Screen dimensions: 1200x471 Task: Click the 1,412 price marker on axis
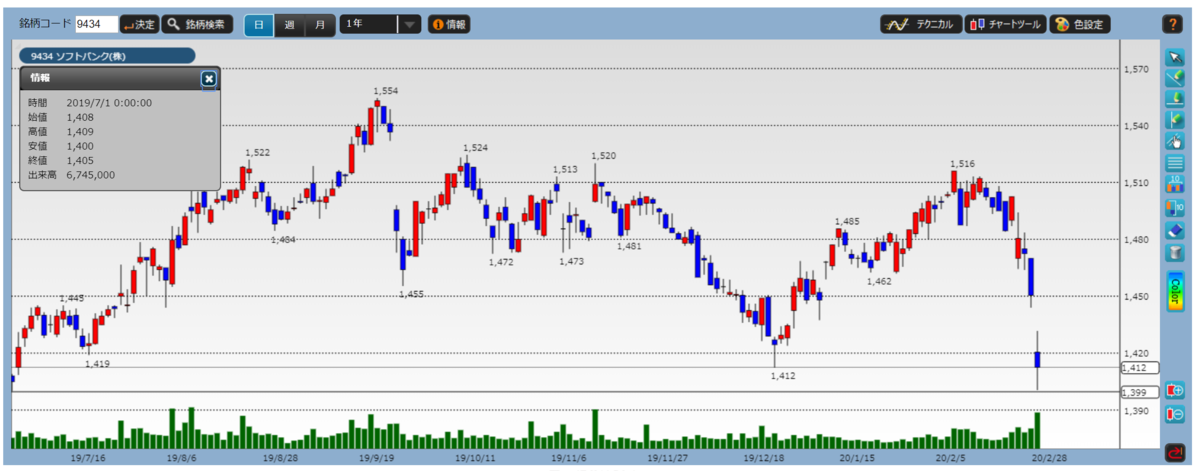pos(1139,368)
